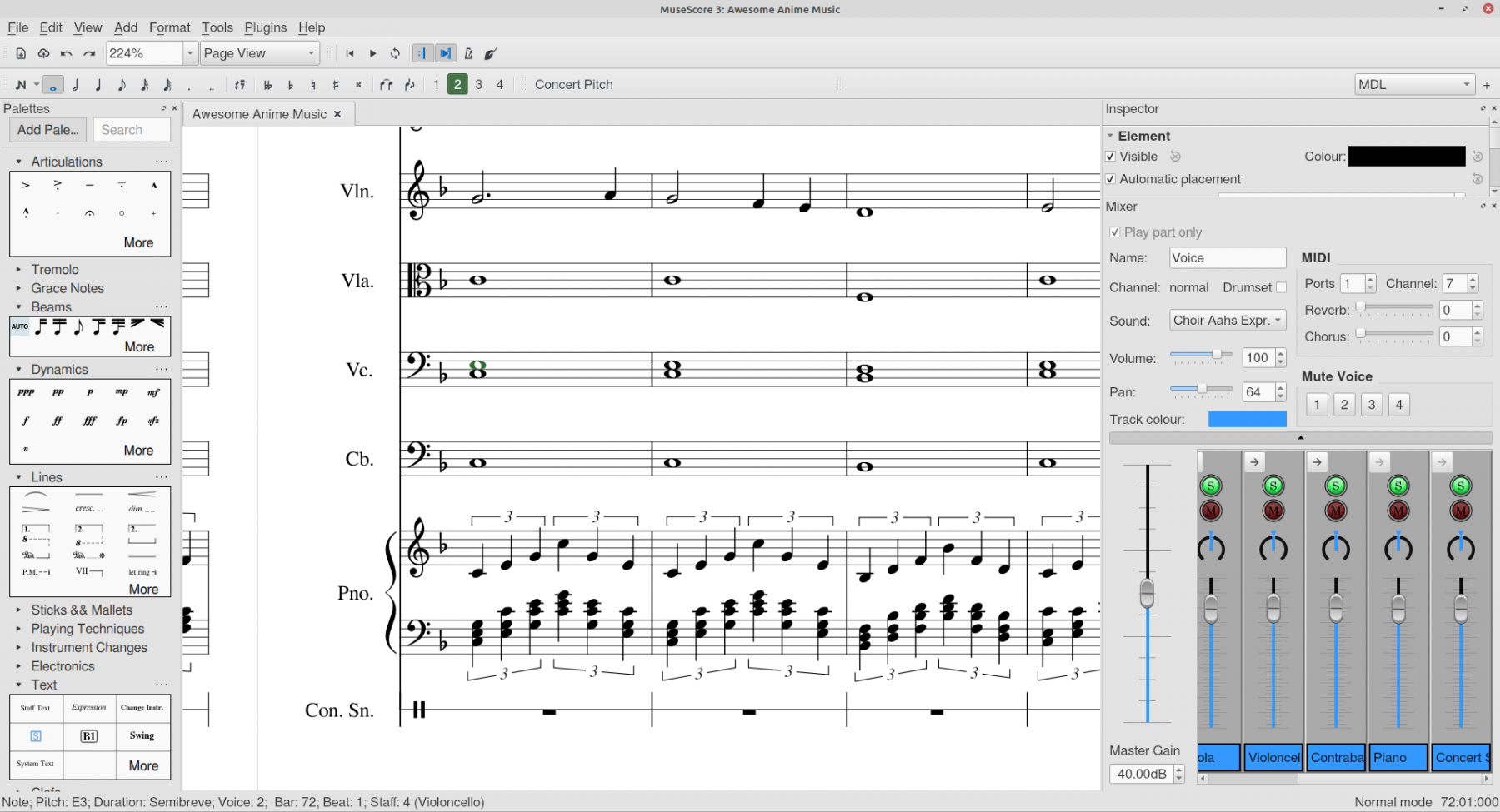Toggle Concert Pitch button
Image resolution: width=1500 pixels, height=812 pixels.
pyautogui.click(x=573, y=85)
